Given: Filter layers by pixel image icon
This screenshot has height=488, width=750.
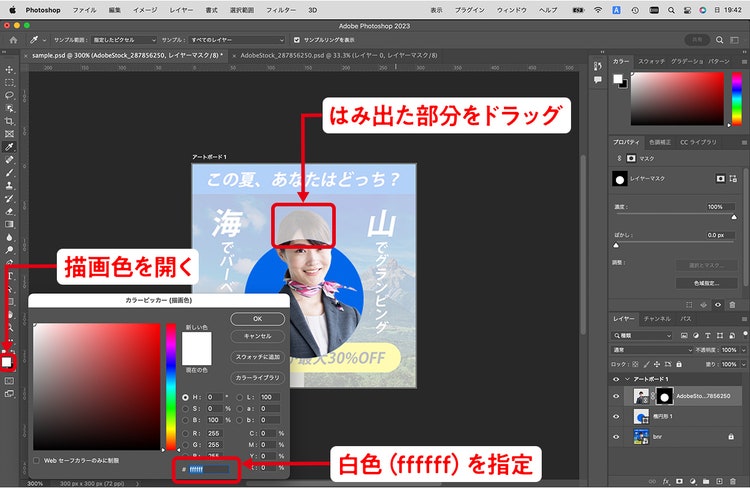Looking at the screenshot, I should 684,336.
